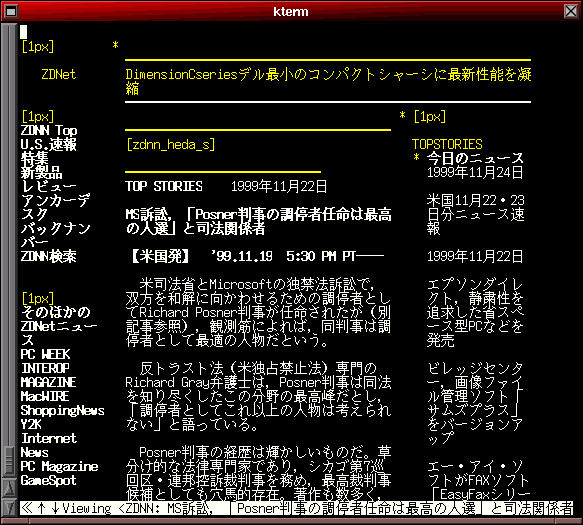Open the U.S.速報 link
Viewport: 583px width, 525px height.
coord(49,144)
